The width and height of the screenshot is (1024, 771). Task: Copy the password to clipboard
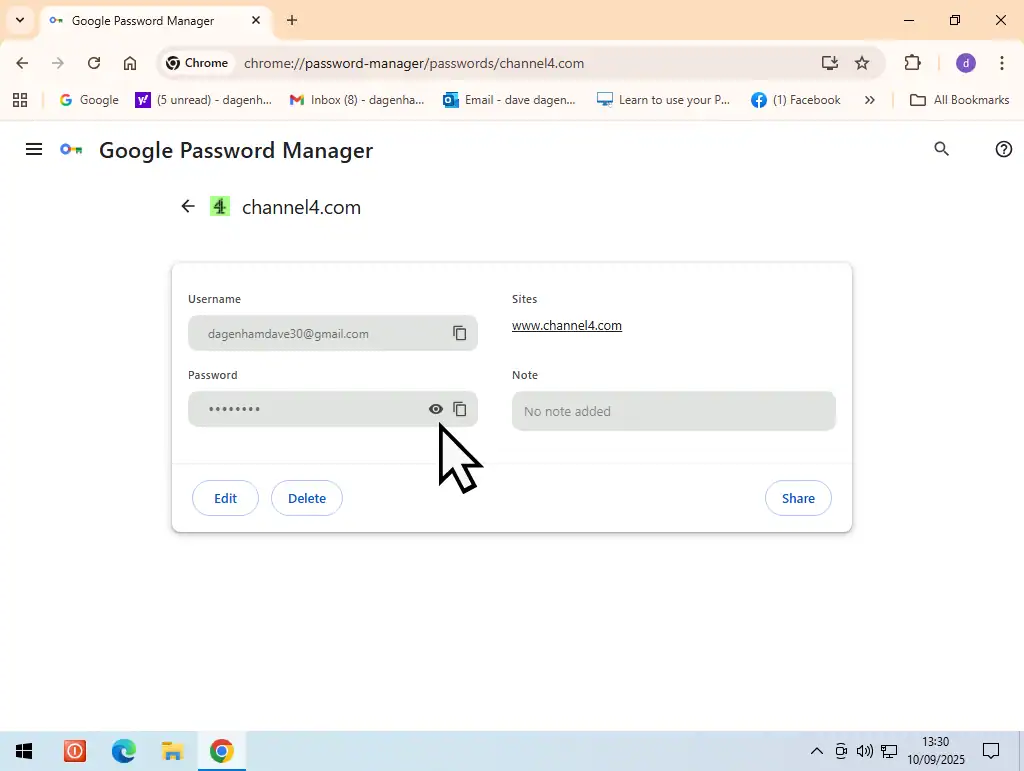pos(460,409)
